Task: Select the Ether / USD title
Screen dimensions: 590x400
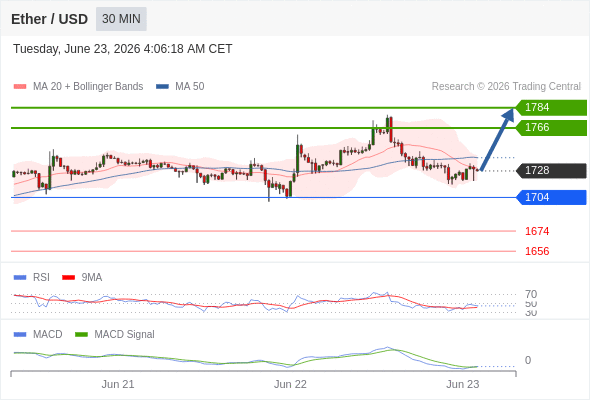Action: click(x=49, y=19)
